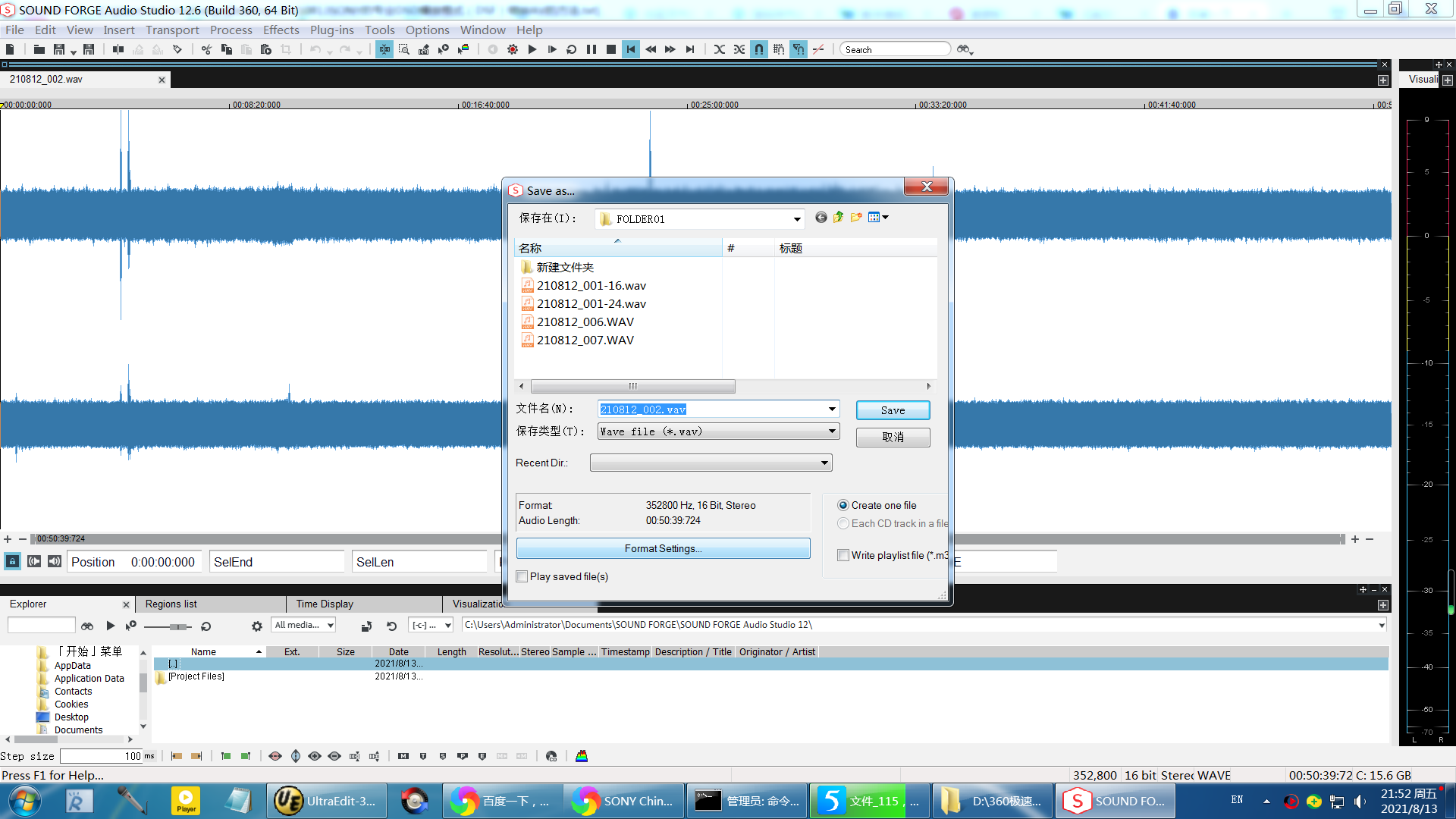Screen dimensions: 1456x819
Task: Click the Go to Start icon
Action: pos(631,49)
